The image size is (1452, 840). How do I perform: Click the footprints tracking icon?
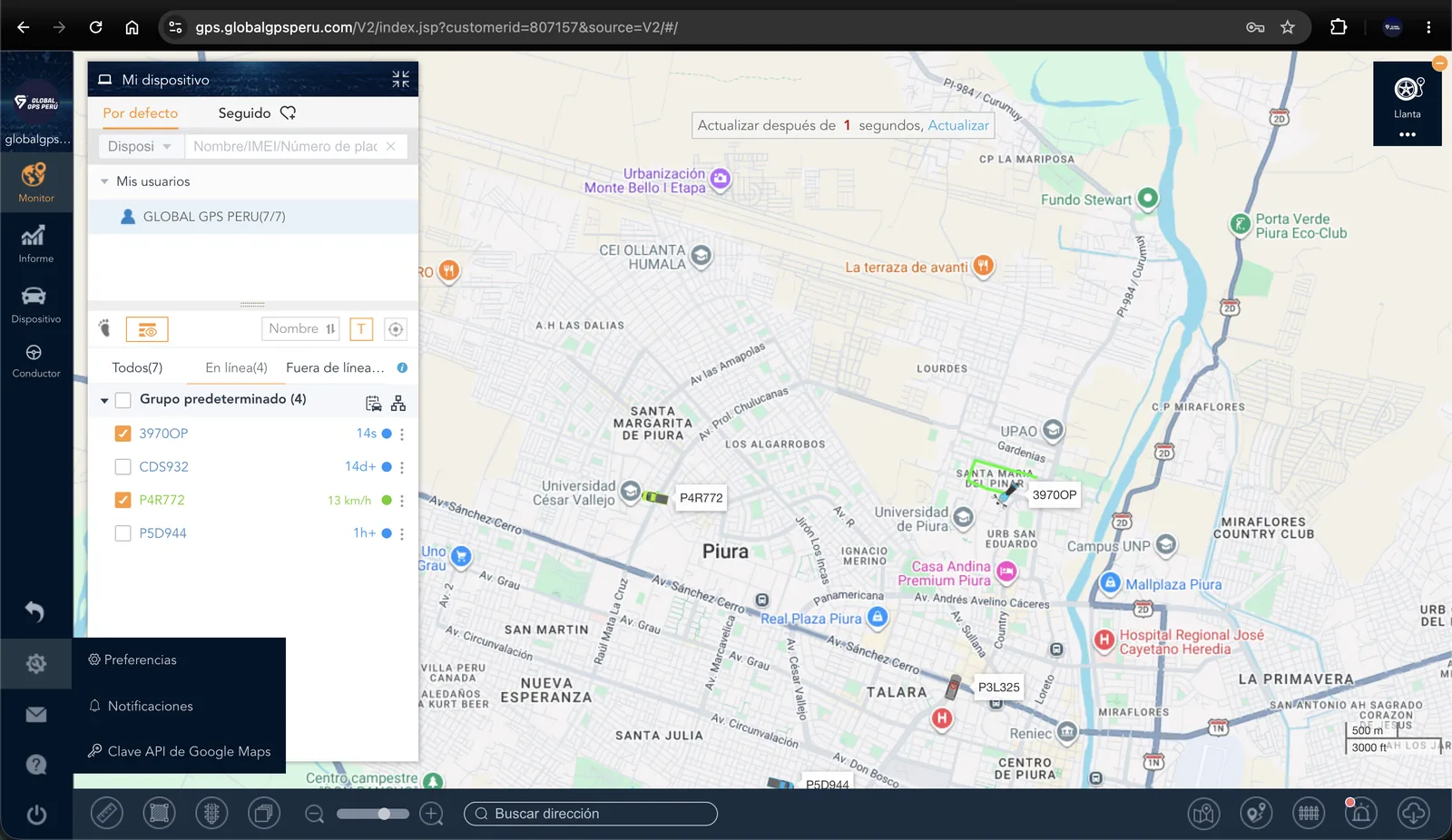105,328
